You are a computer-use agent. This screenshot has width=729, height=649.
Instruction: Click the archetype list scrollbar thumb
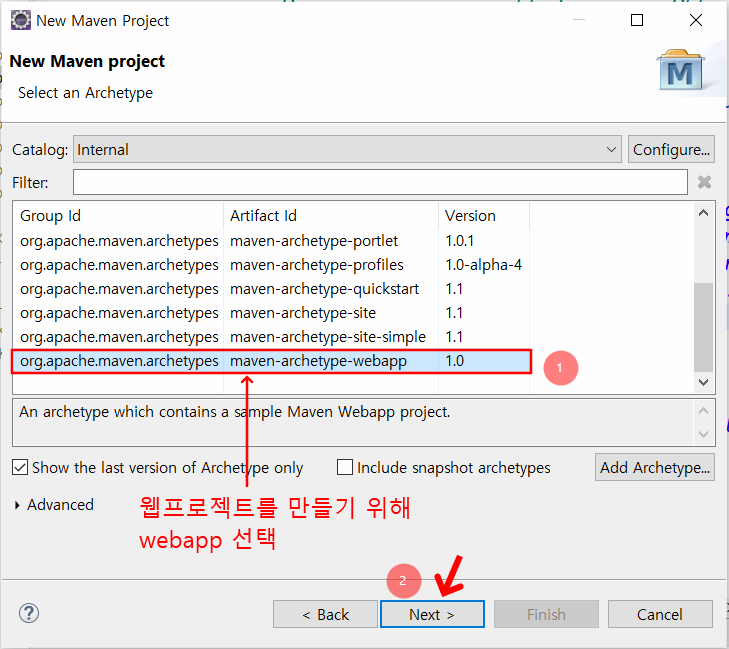(x=703, y=327)
